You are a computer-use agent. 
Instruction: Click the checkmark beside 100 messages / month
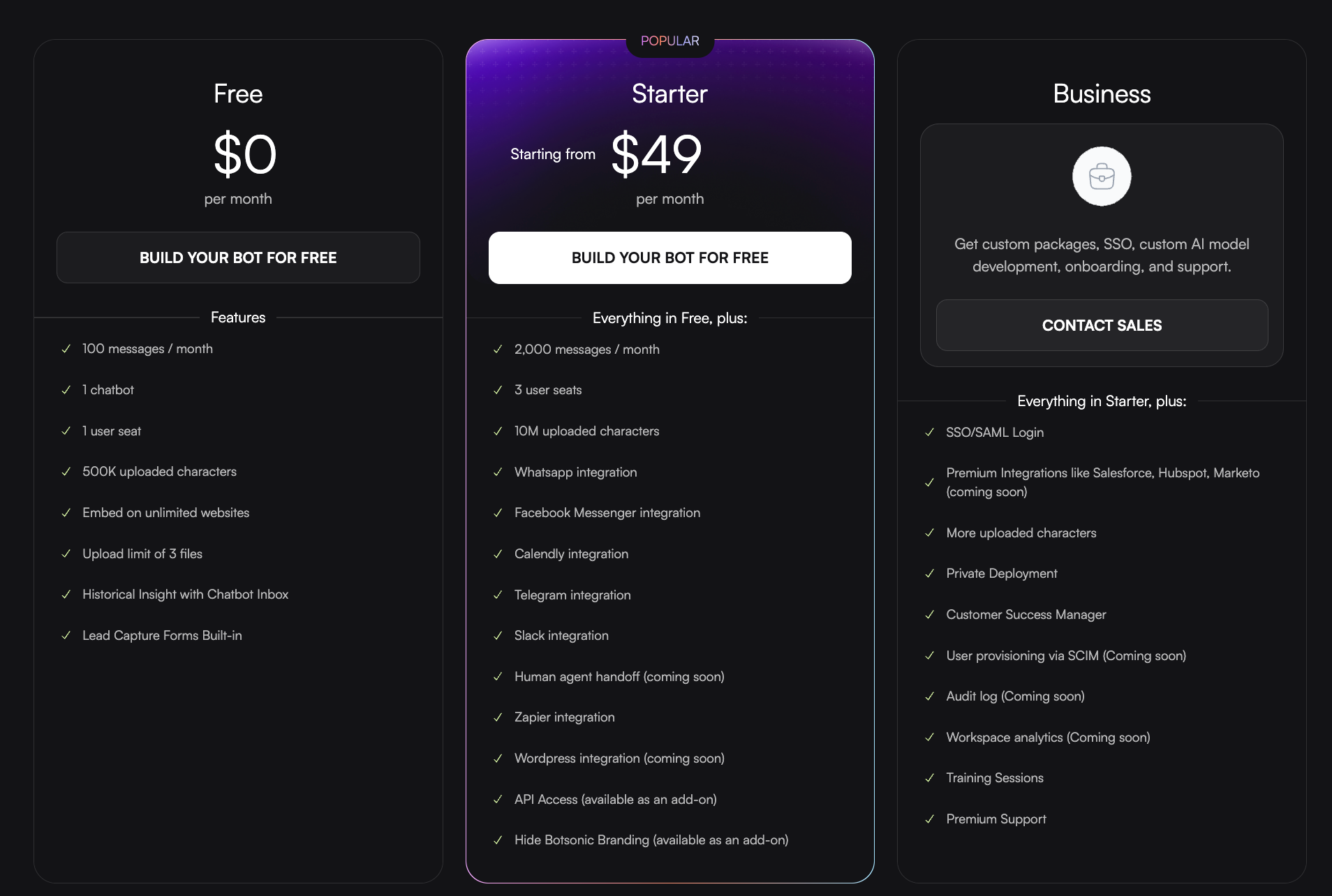[66, 349]
